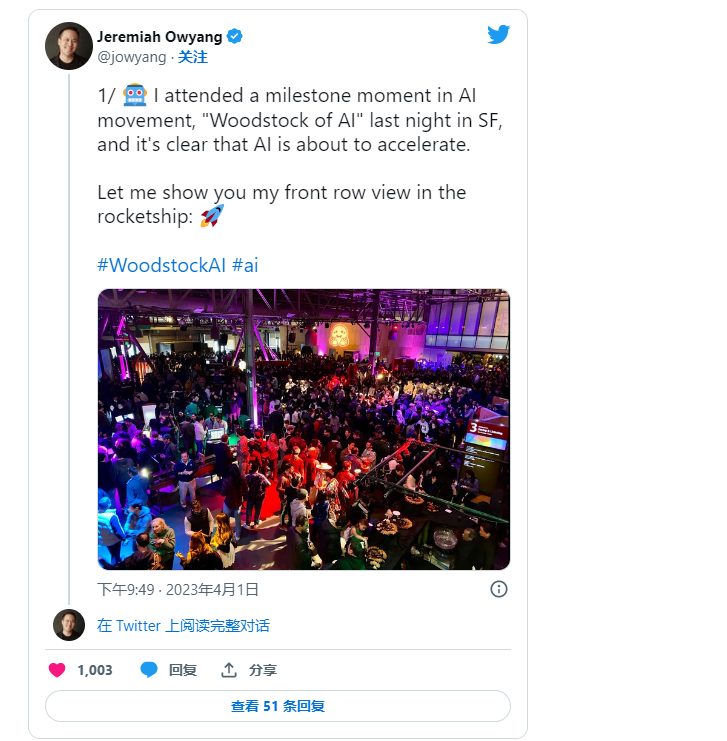727x741 pixels.
Task: Click the pink heart like icon
Action: tap(57, 670)
